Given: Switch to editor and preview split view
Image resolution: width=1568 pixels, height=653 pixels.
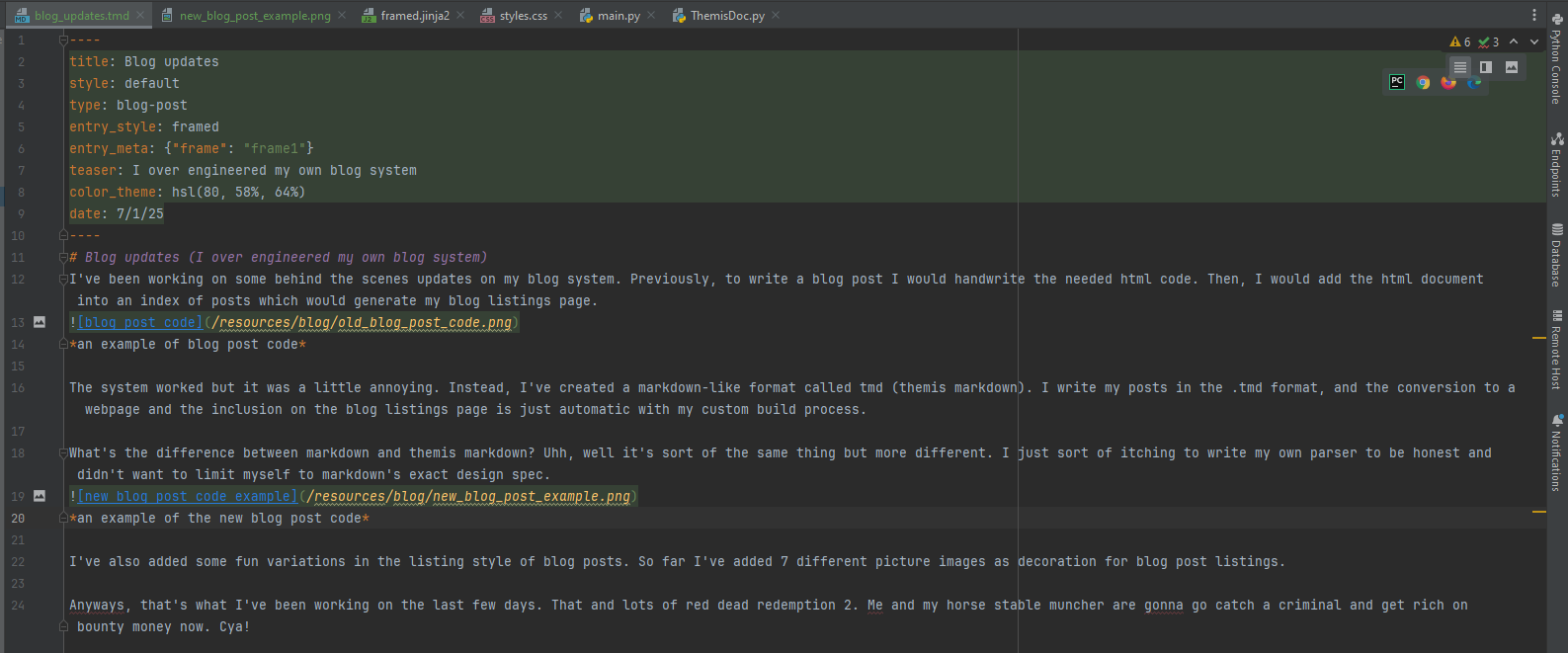Looking at the screenshot, I should [x=1486, y=67].
